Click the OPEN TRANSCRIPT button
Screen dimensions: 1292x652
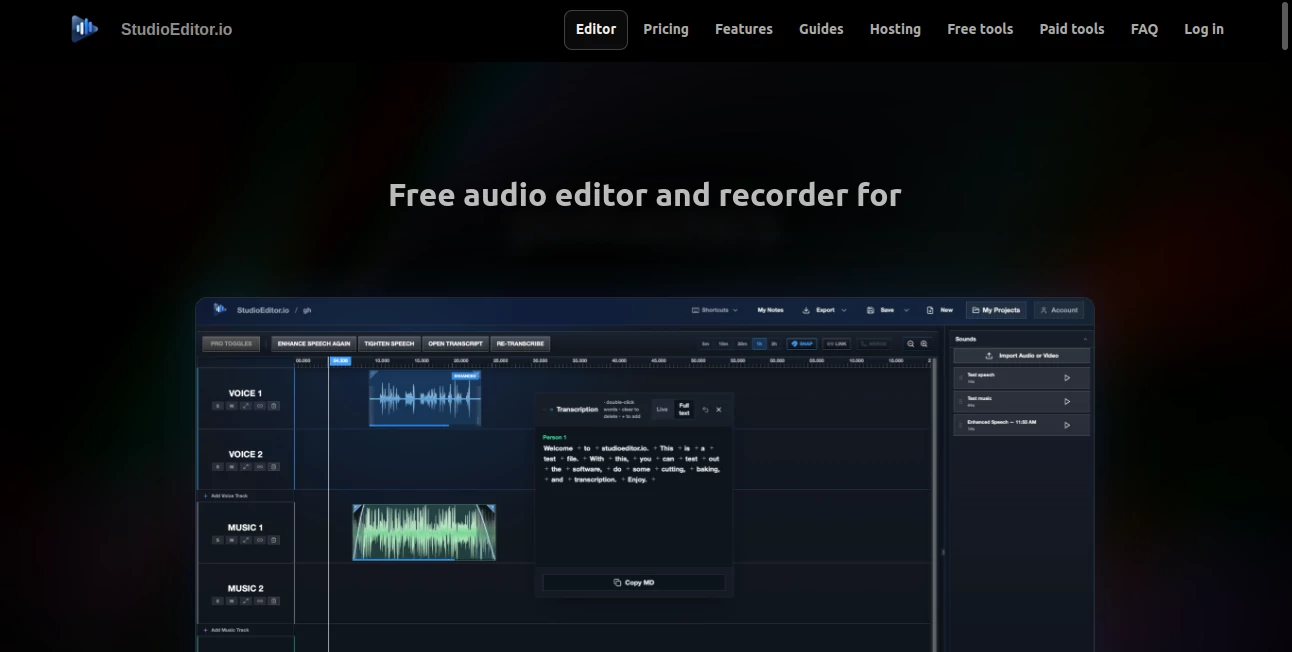click(455, 344)
